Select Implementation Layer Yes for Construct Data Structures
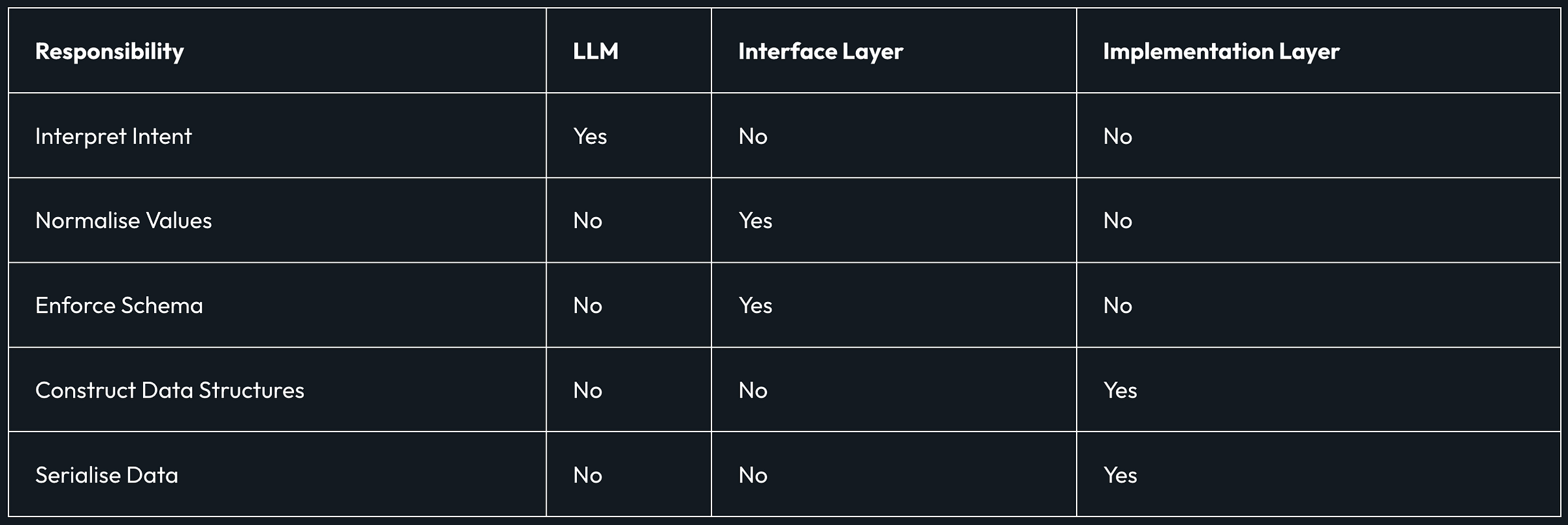 coord(1120,390)
